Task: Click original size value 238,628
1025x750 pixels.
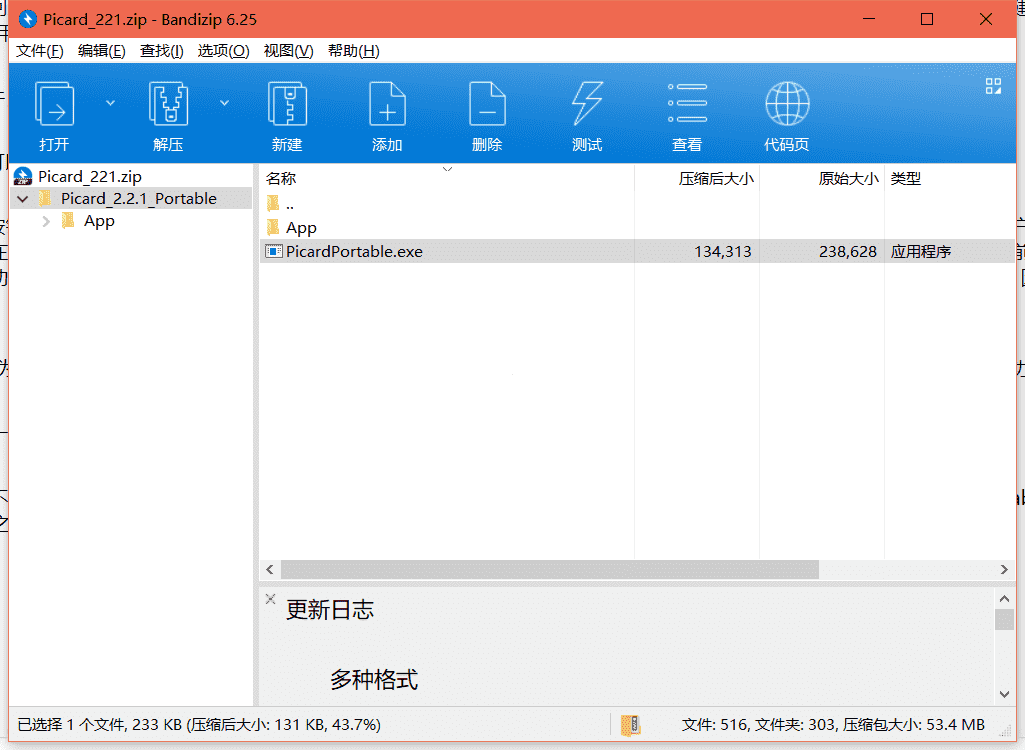Action: [x=847, y=252]
